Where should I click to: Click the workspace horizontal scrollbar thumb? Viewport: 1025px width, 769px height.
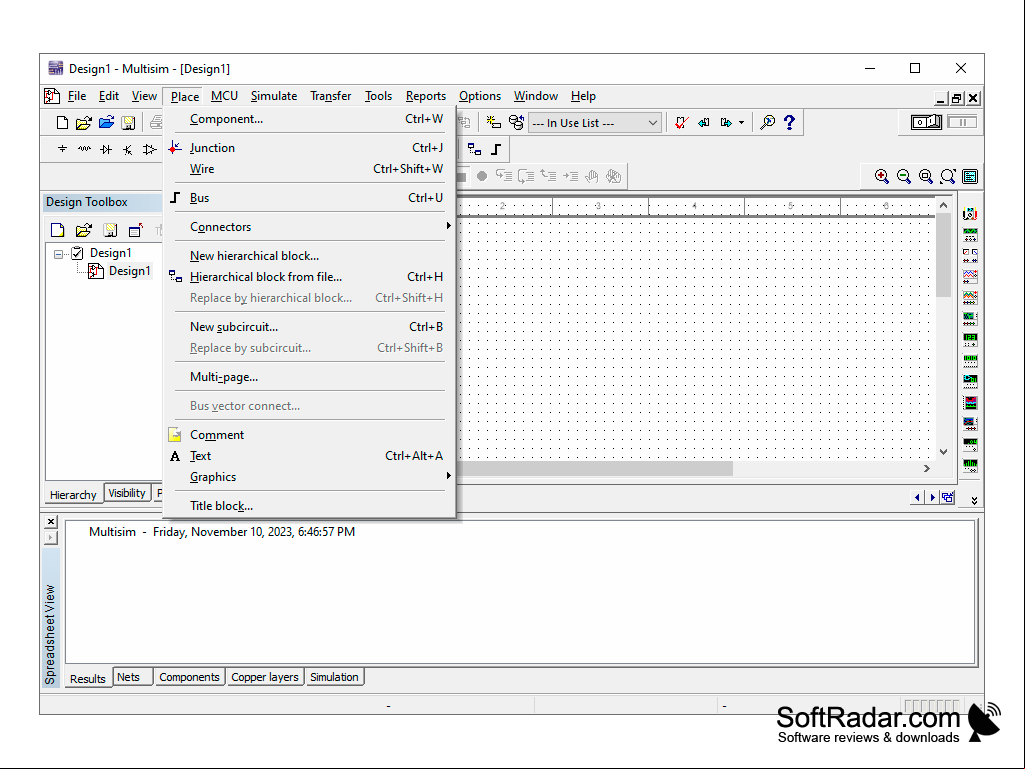pos(595,468)
